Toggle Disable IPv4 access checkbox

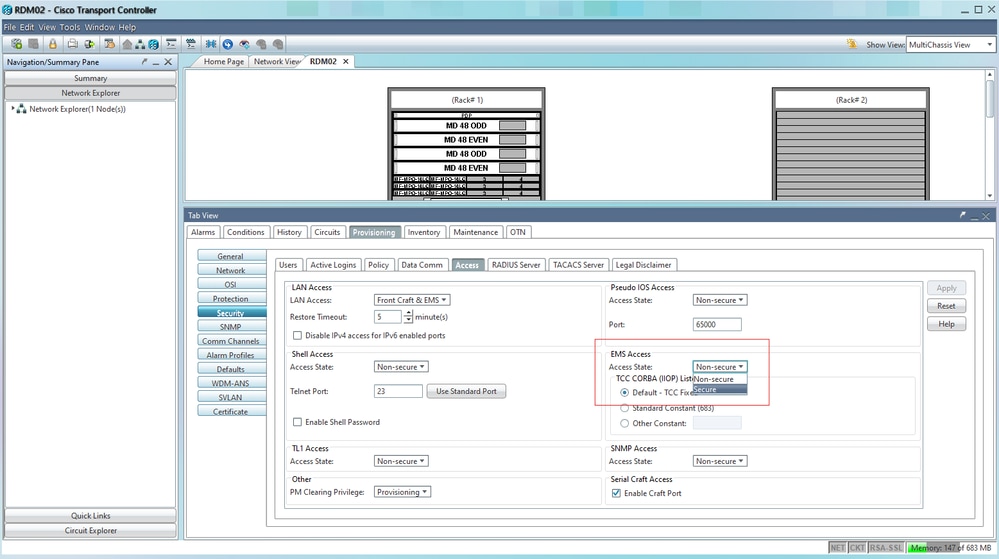(x=297, y=335)
